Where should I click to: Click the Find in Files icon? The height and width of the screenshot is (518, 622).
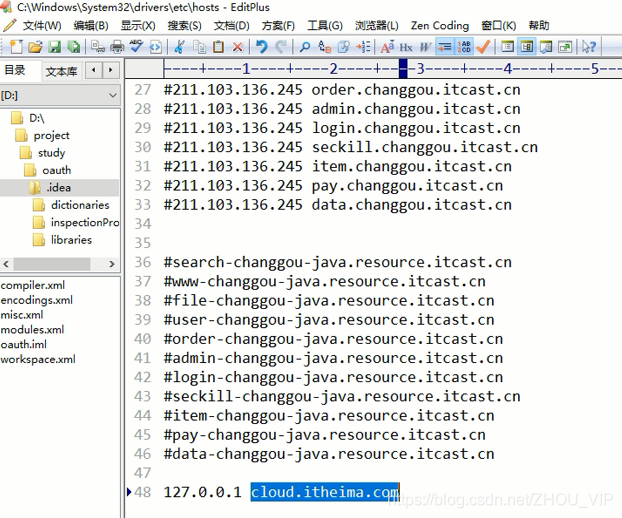(344, 47)
